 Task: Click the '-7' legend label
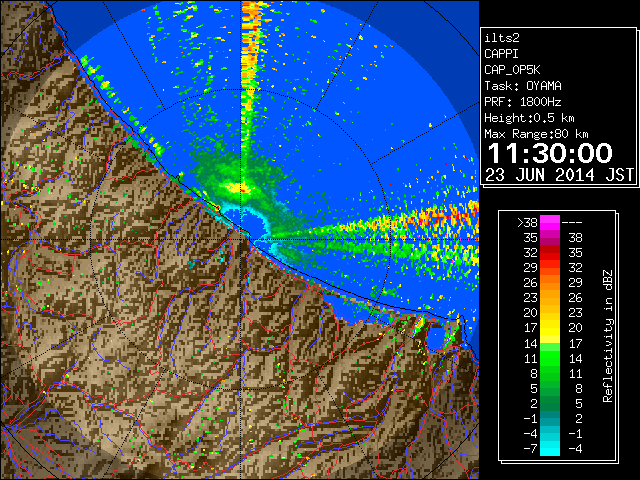coord(530,449)
